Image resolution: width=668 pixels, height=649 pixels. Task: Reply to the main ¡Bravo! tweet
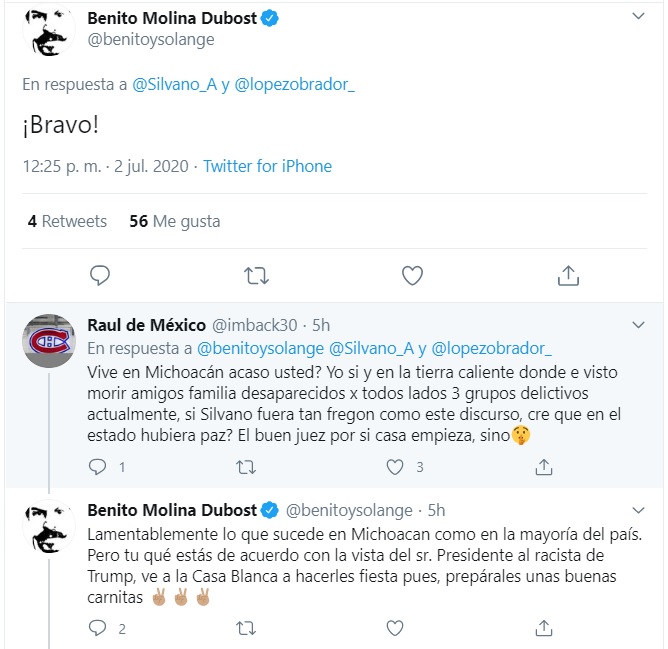pyautogui.click(x=99, y=275)
